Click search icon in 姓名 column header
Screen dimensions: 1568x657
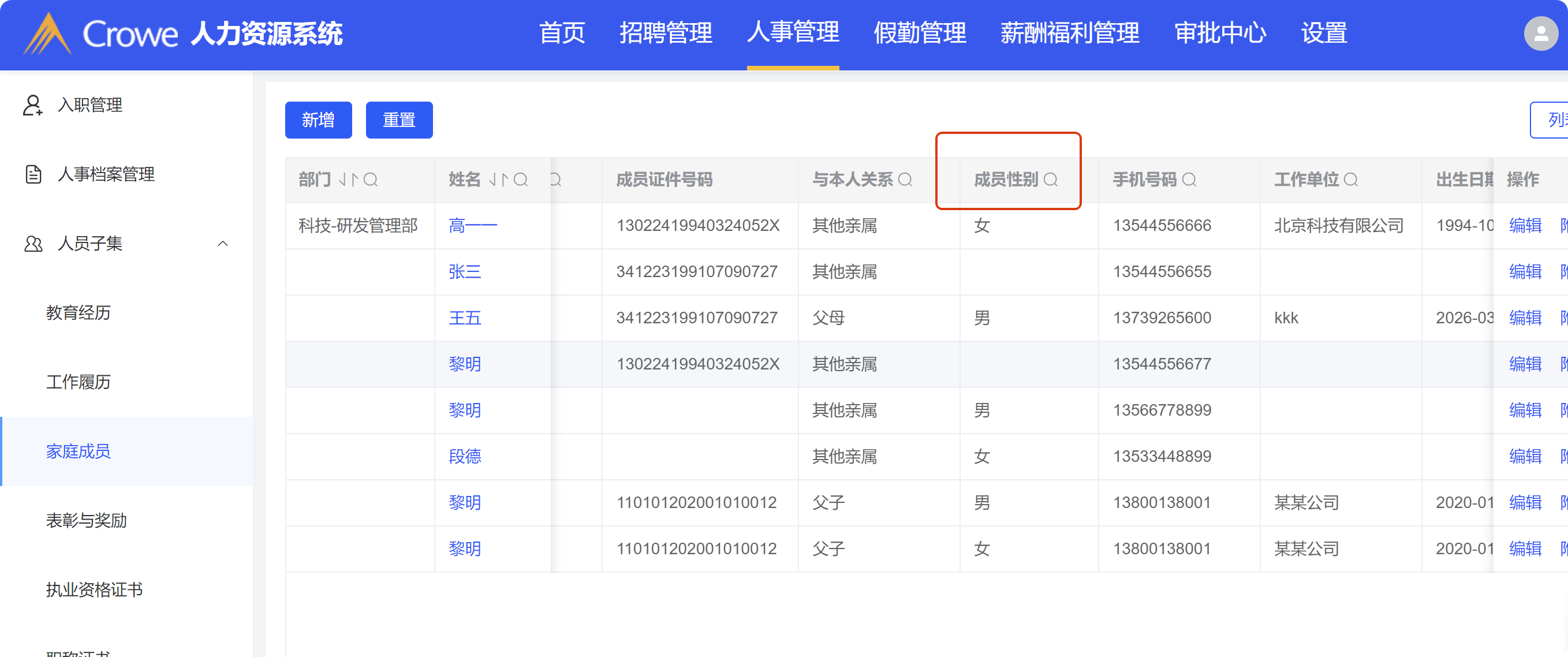(520, 180)
